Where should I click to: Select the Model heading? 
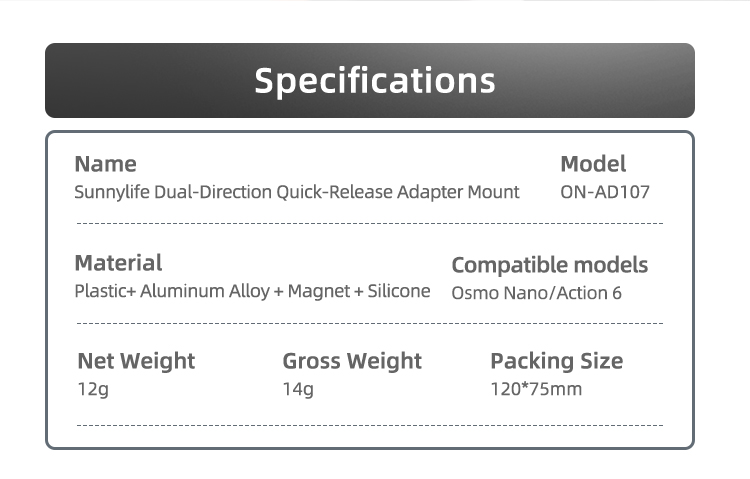click(x=593, y=164)
